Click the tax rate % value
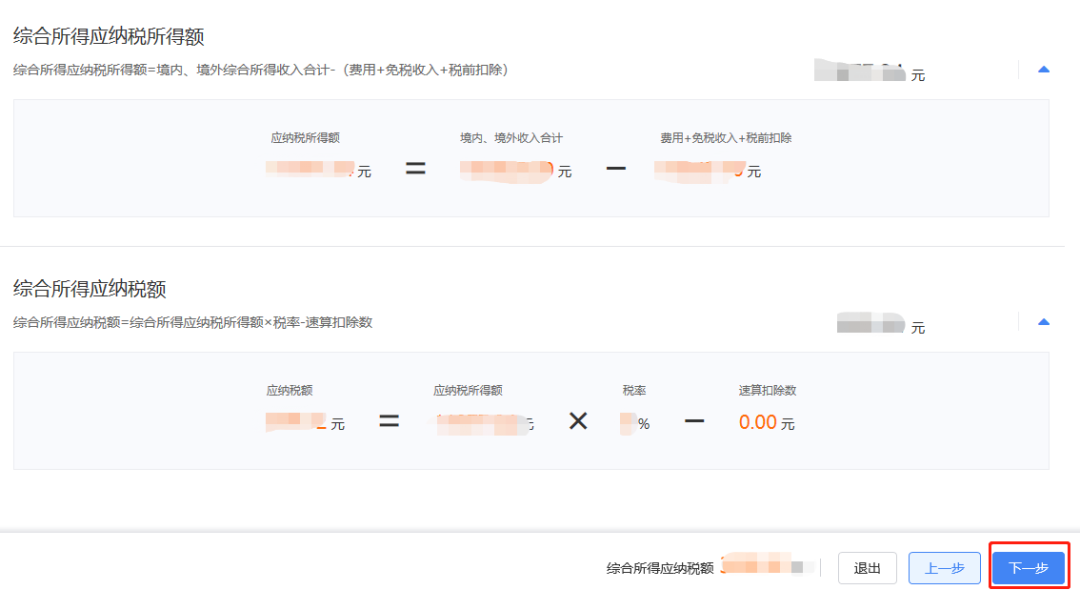 (x=635, y=423)
